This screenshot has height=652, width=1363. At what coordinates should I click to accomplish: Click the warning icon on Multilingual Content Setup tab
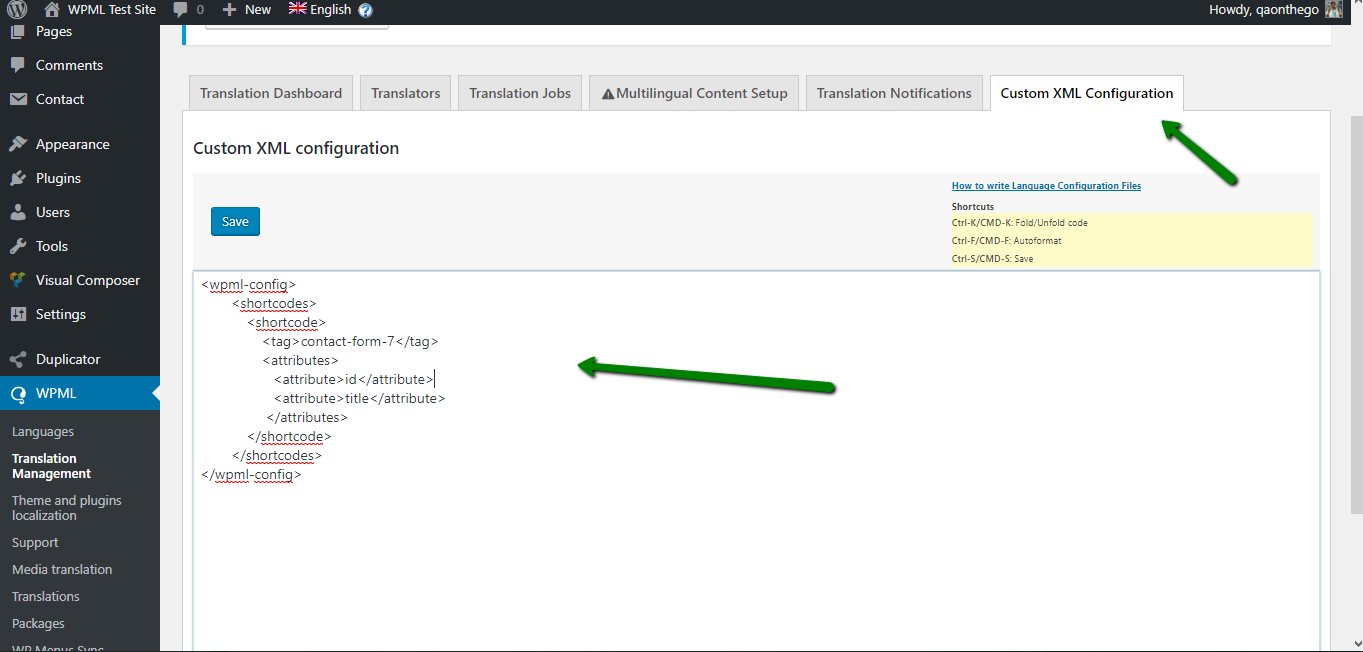[607, 94]
